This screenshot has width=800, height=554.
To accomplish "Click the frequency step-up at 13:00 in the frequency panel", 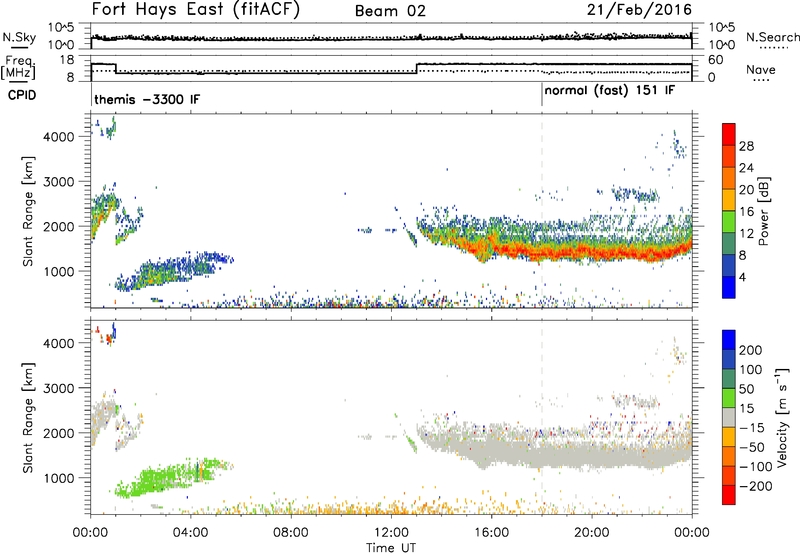I will (417, 68).
